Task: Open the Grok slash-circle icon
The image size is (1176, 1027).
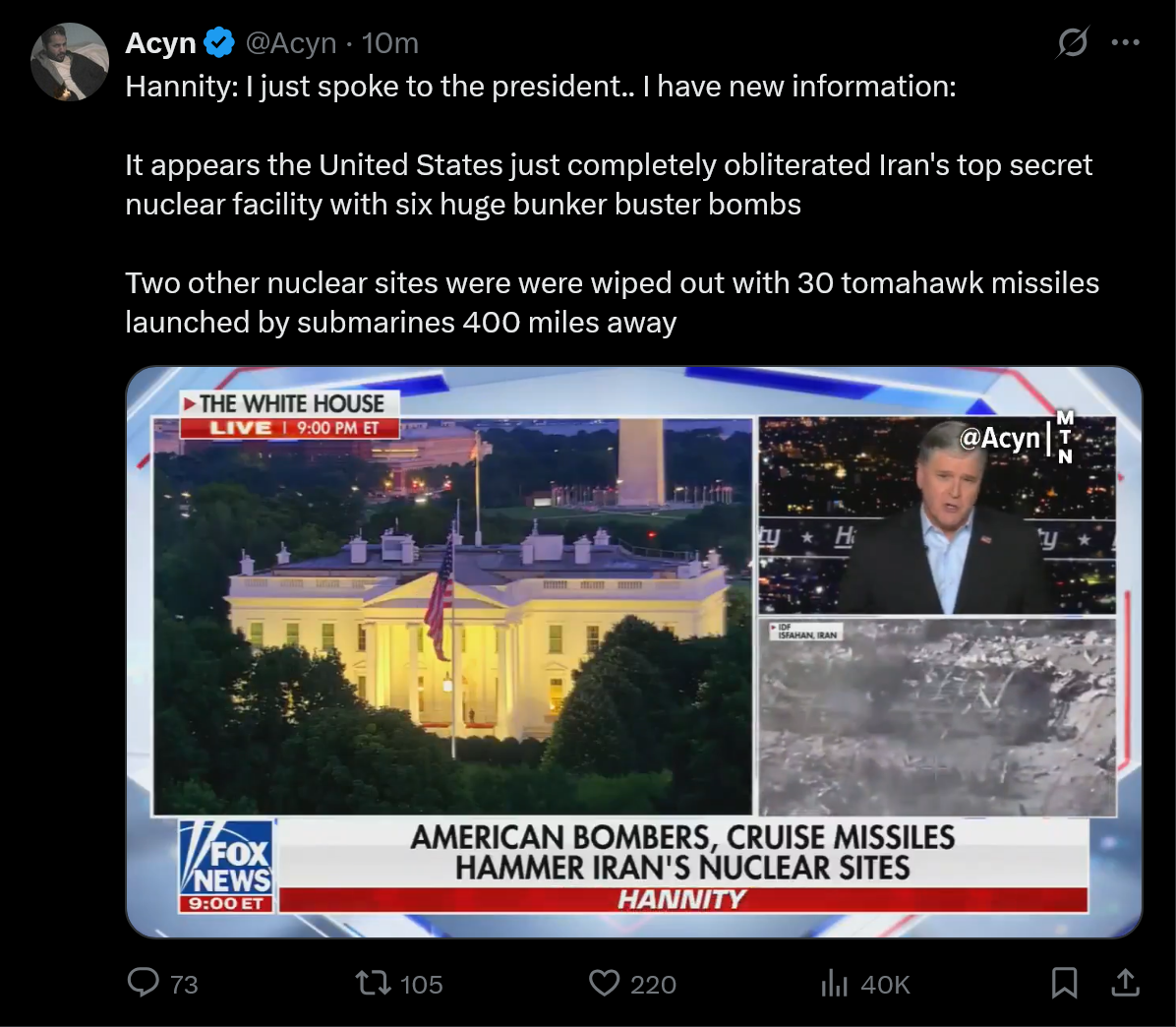Action: click(x=1072, y=42)
